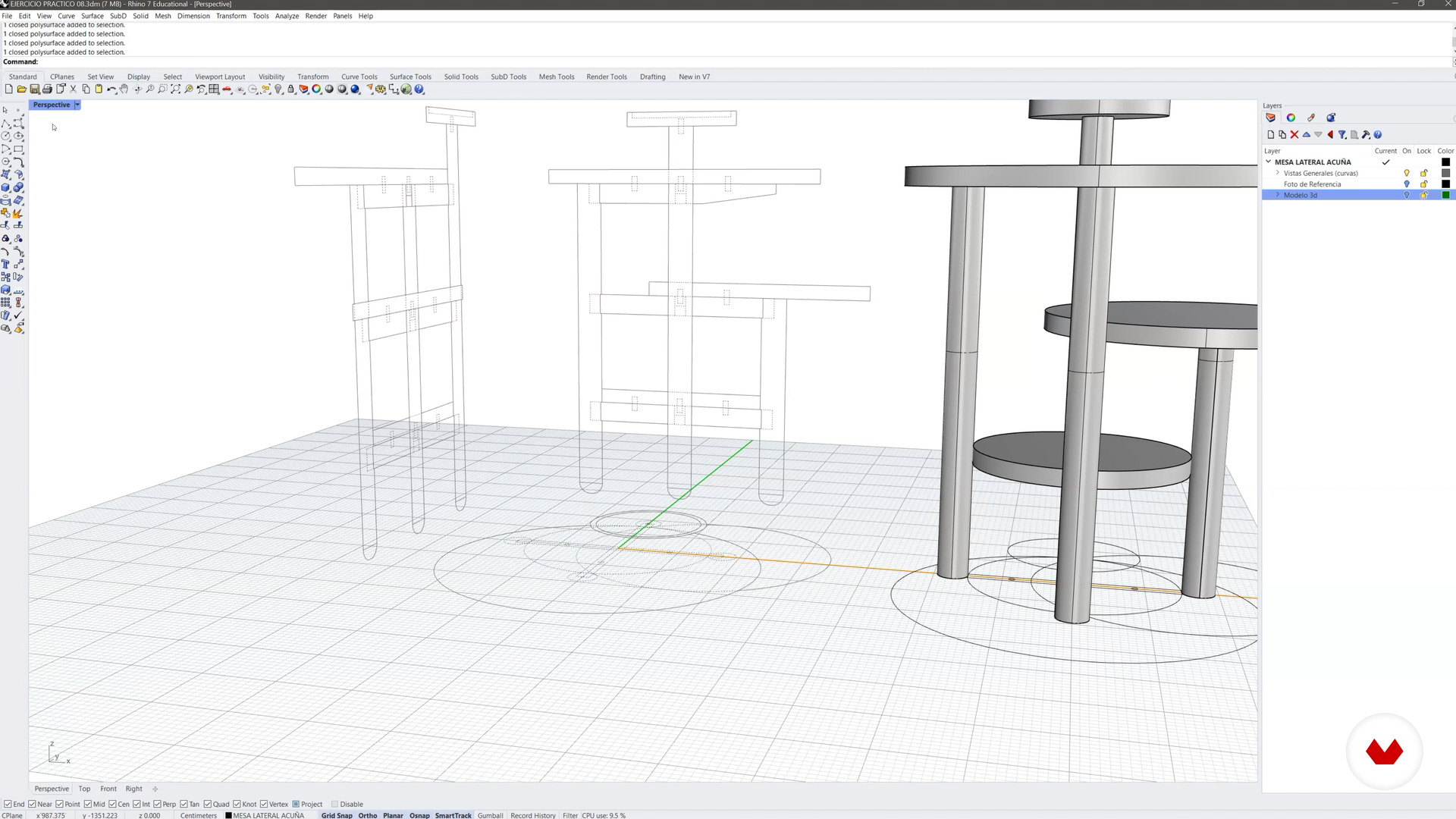This screenshot has width=1456, height=819.
Task: Click the Zoom Extents icon
Action: [x=176, y=89]
